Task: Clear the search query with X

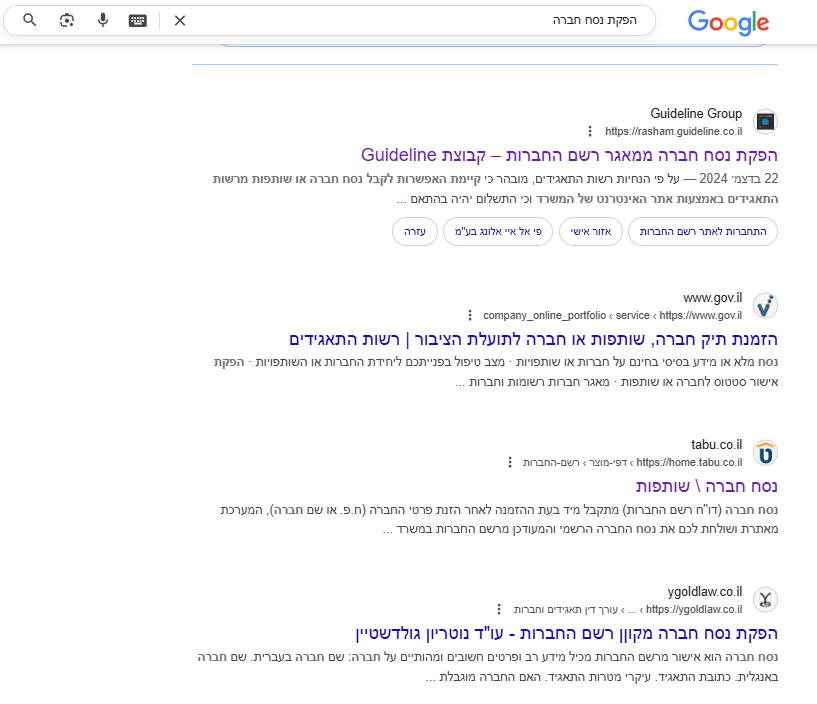Action: point(180,20)
